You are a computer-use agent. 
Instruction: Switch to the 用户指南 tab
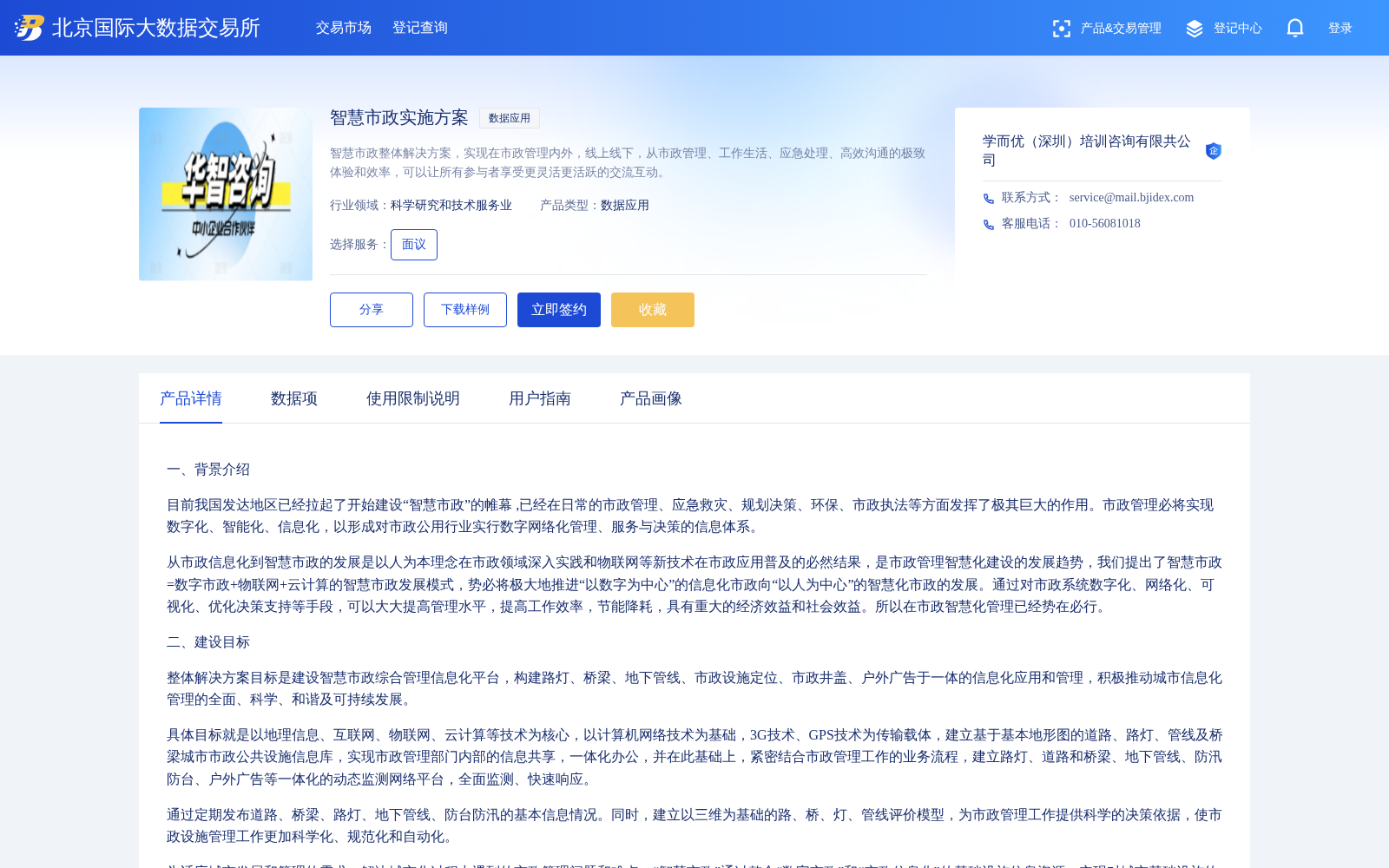coord(540,398)
